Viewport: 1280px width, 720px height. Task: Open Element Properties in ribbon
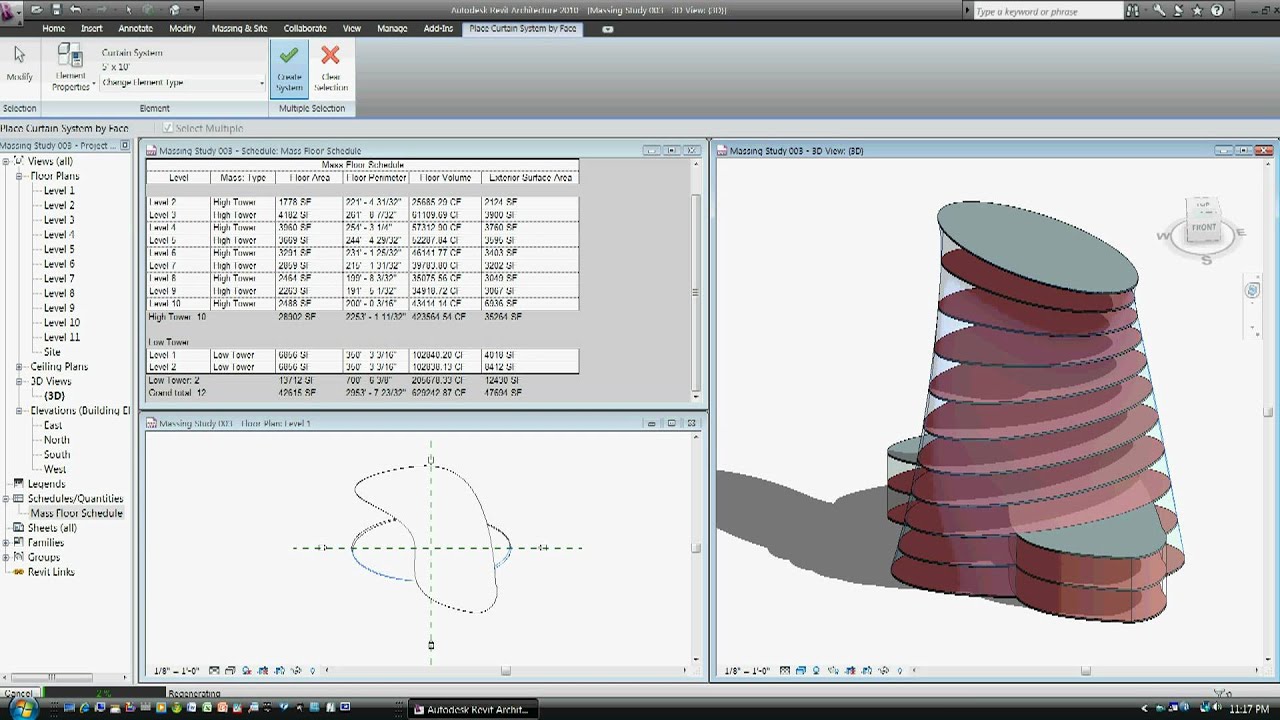(71, 67)
